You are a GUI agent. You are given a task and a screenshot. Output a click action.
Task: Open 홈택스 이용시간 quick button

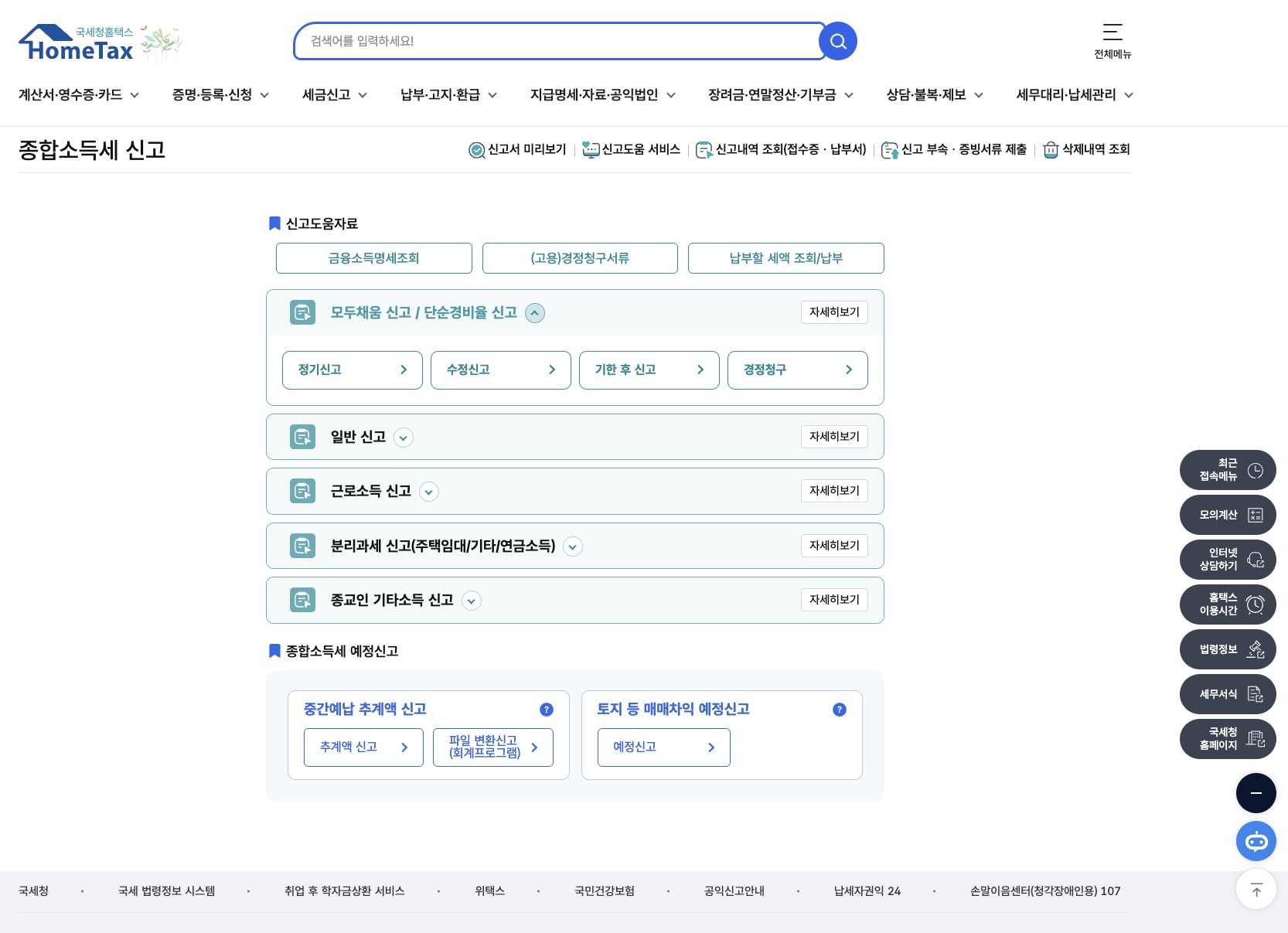1228,604
